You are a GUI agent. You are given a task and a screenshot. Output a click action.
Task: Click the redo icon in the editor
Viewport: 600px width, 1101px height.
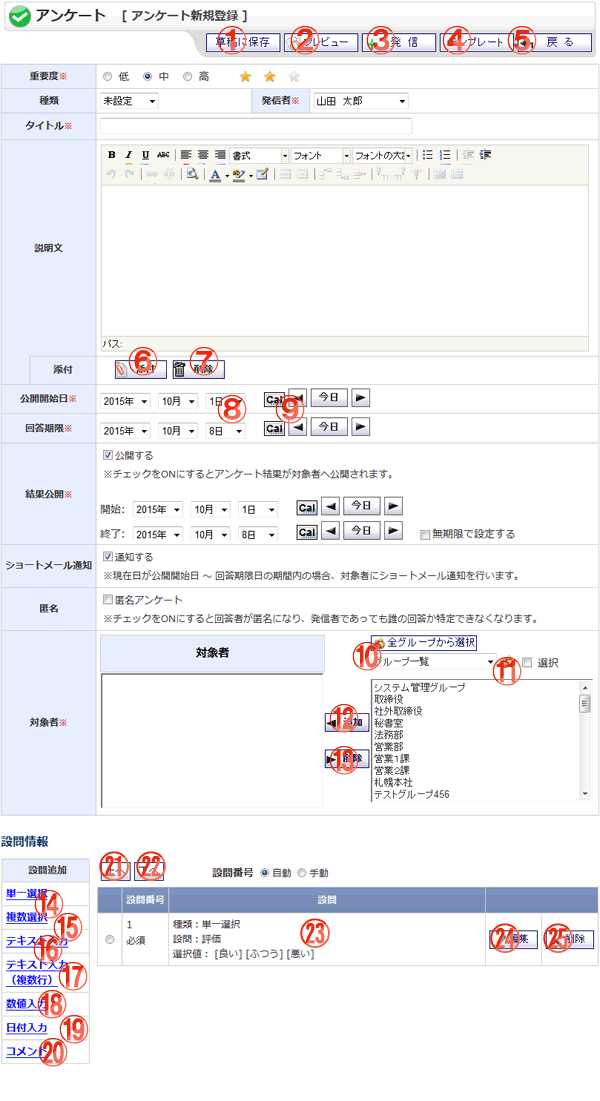(x=129, y=174)
